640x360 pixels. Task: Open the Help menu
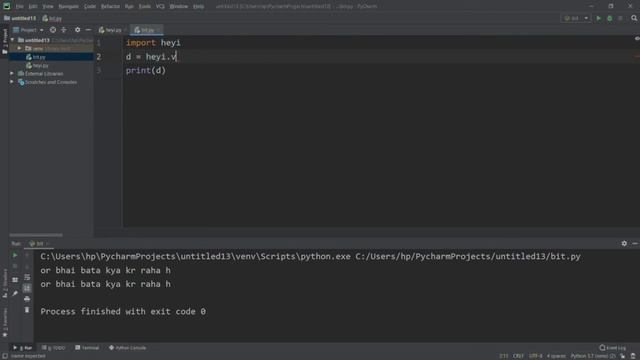tap(198, 7)
